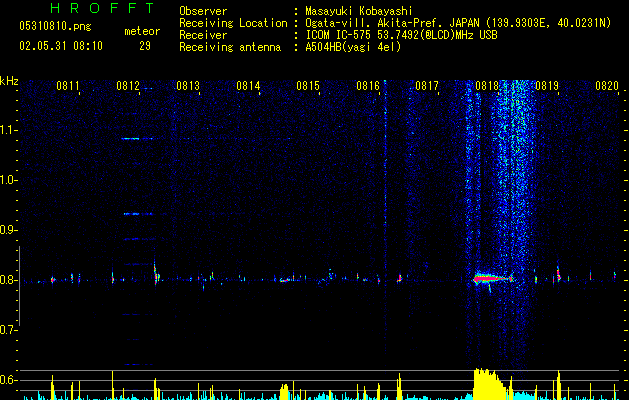Click the meteor count value 29
The width and height of the screenshot is (629, 400).
(145, 46)
